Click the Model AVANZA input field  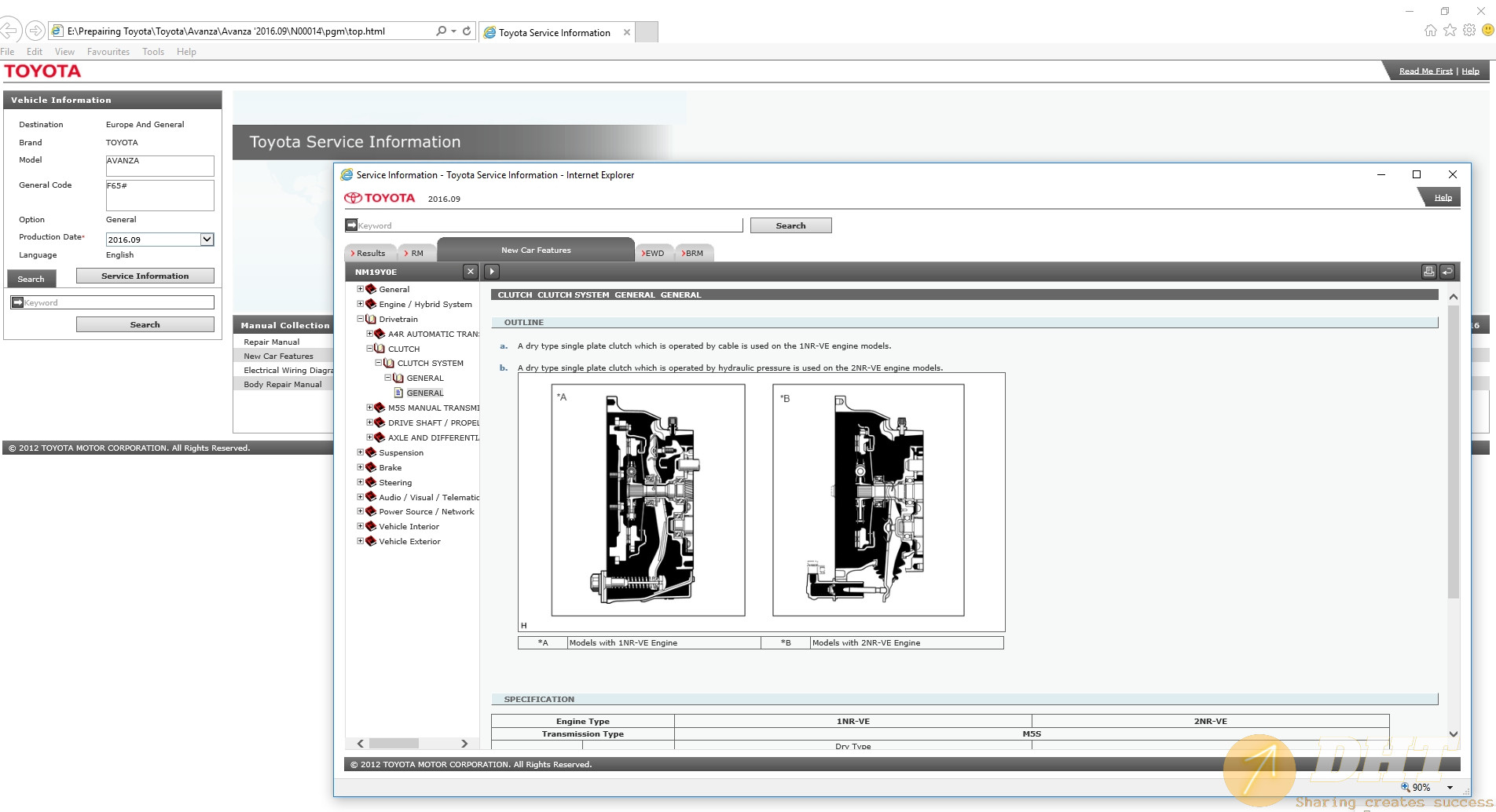pyautogui.click(x=160, y=166)
